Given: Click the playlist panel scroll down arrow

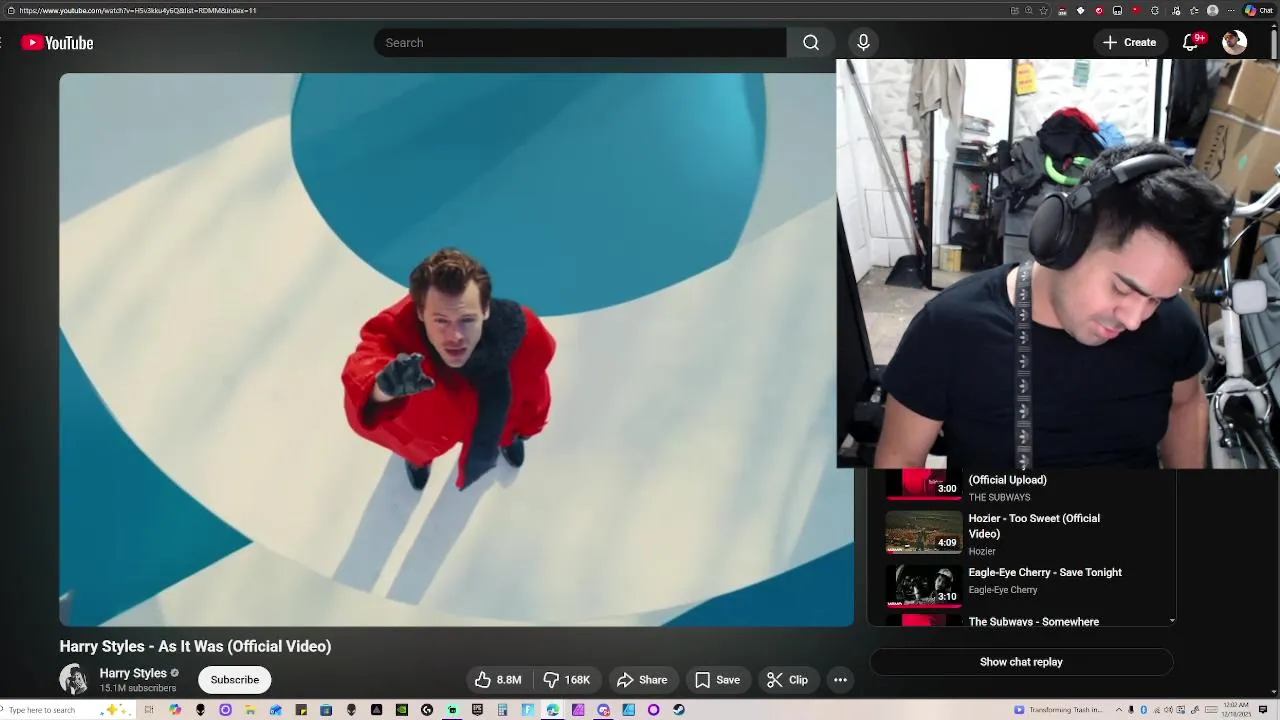Looking at the screenshot, I should pyautogui.click(x=1172, y=620).
